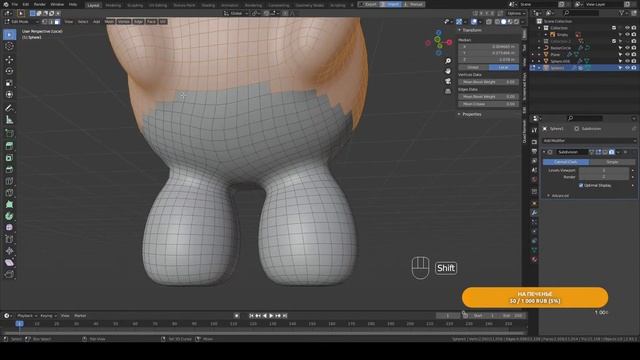Select the Poly Build tool
Viewport: 640px width, 360px height.
(9, 204)
